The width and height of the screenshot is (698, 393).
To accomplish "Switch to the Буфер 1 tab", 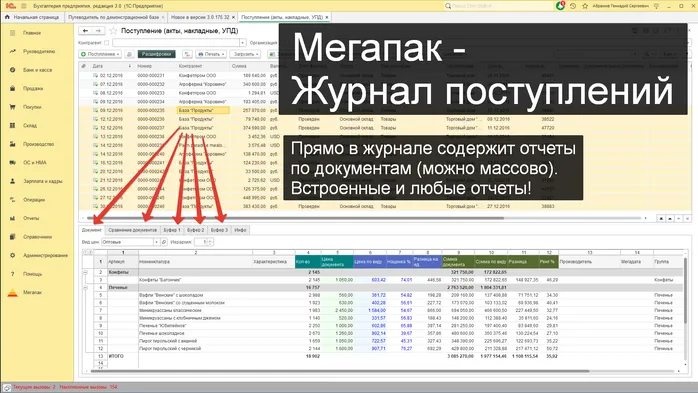I will [172, 230].
